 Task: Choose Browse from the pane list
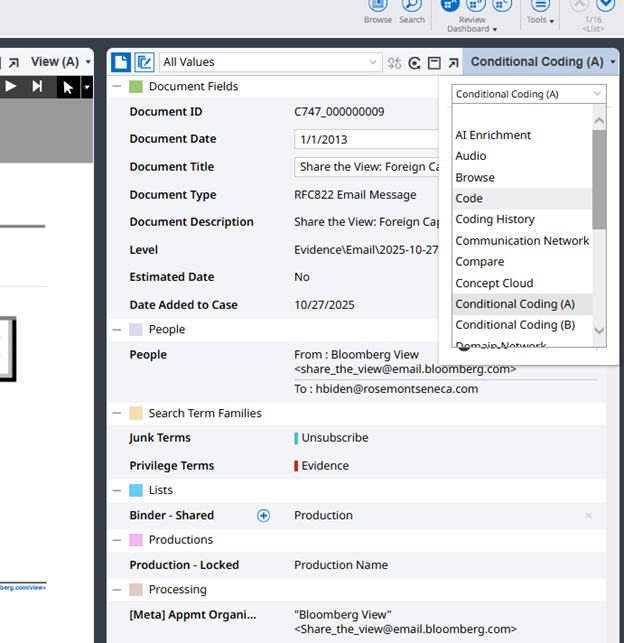pyautogui.click(x=522, y=178)
